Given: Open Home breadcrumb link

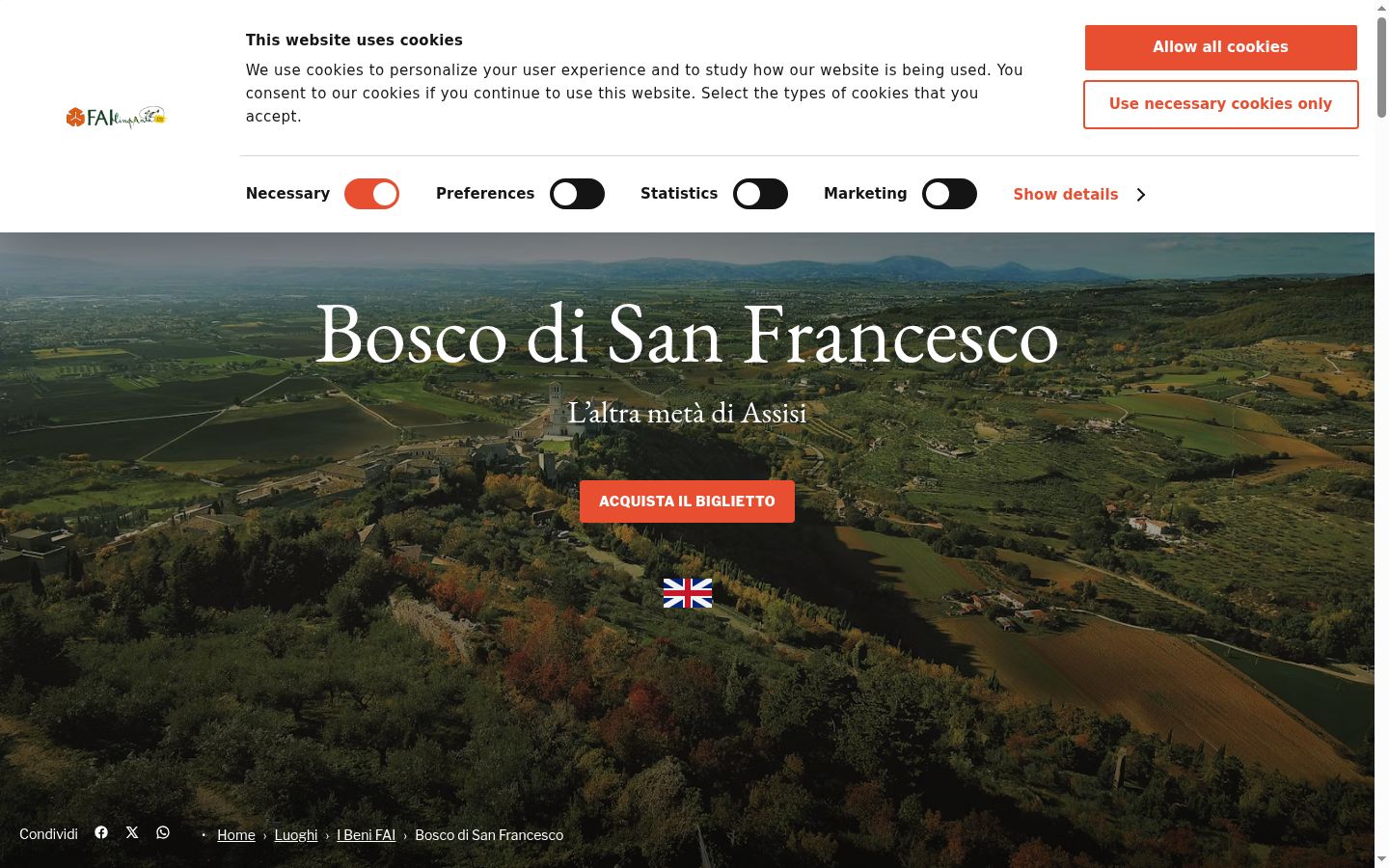Looking at the screenshot, I should (x=236, y=835).
